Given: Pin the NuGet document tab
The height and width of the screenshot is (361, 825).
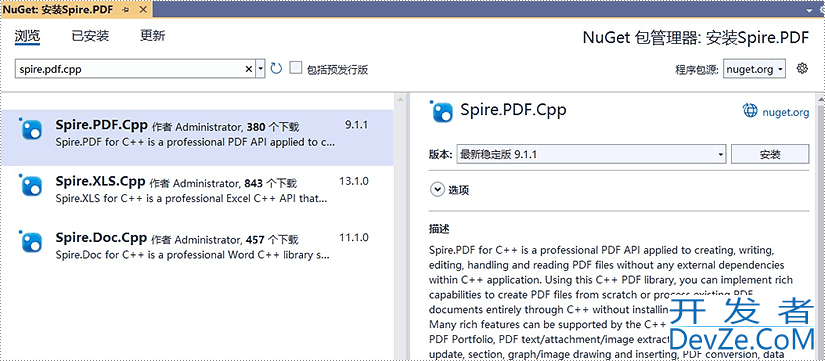Looking at the screenshot, I should point(125,9).
